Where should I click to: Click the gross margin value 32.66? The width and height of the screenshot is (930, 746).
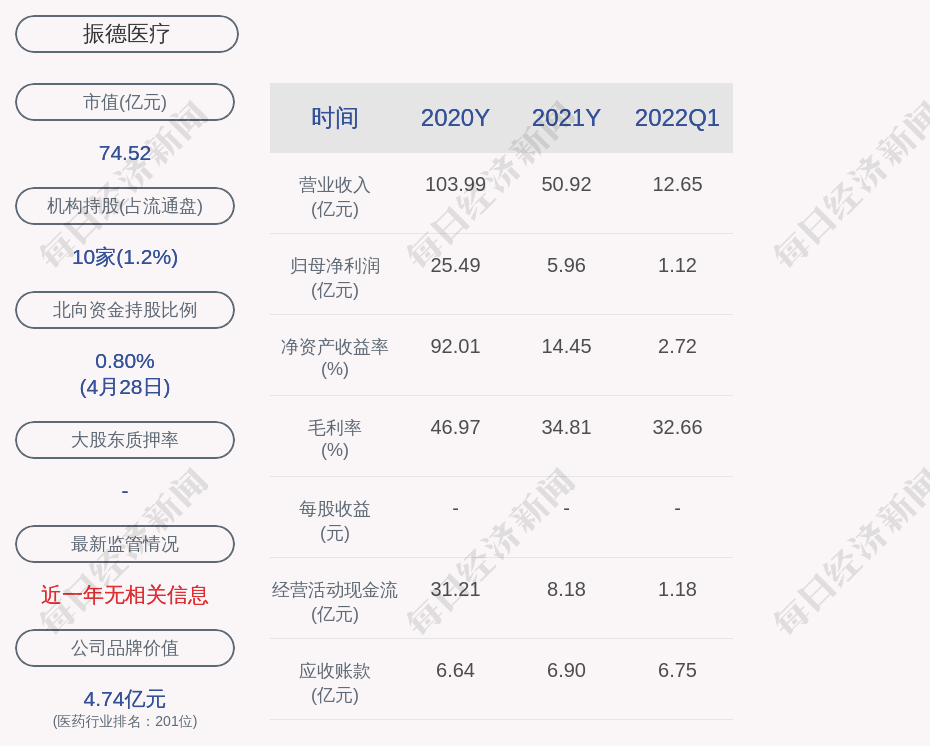pos(677,427)
